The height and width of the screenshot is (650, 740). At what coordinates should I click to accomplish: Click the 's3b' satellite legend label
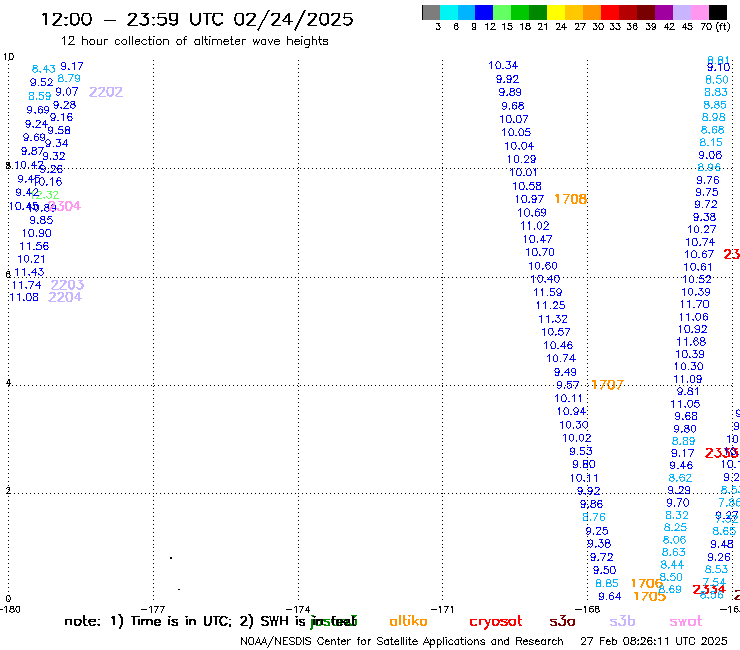point(622,621)
